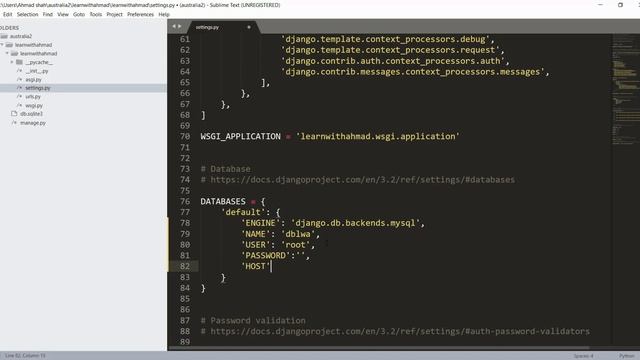Click the horizontal scrollbar under the editor
Image resolution: width=640 pixels, height=360 pixels.
point(379,348)
